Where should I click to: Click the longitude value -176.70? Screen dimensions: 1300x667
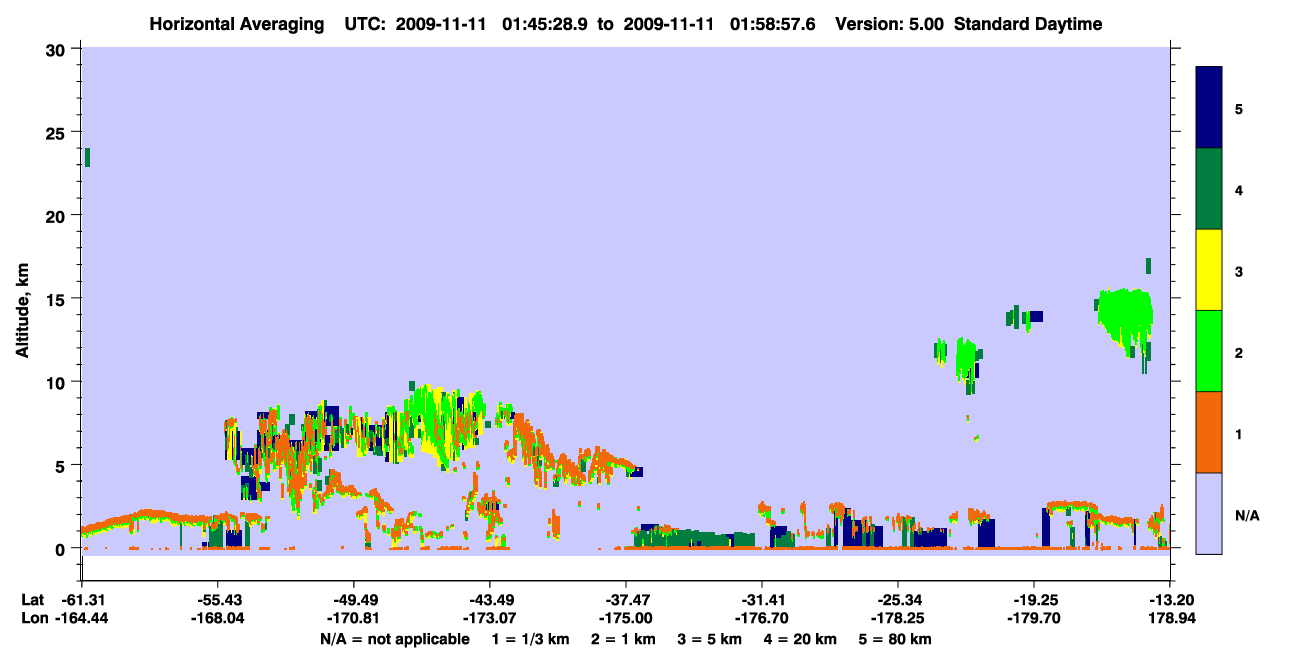click(x=761, y=619)
